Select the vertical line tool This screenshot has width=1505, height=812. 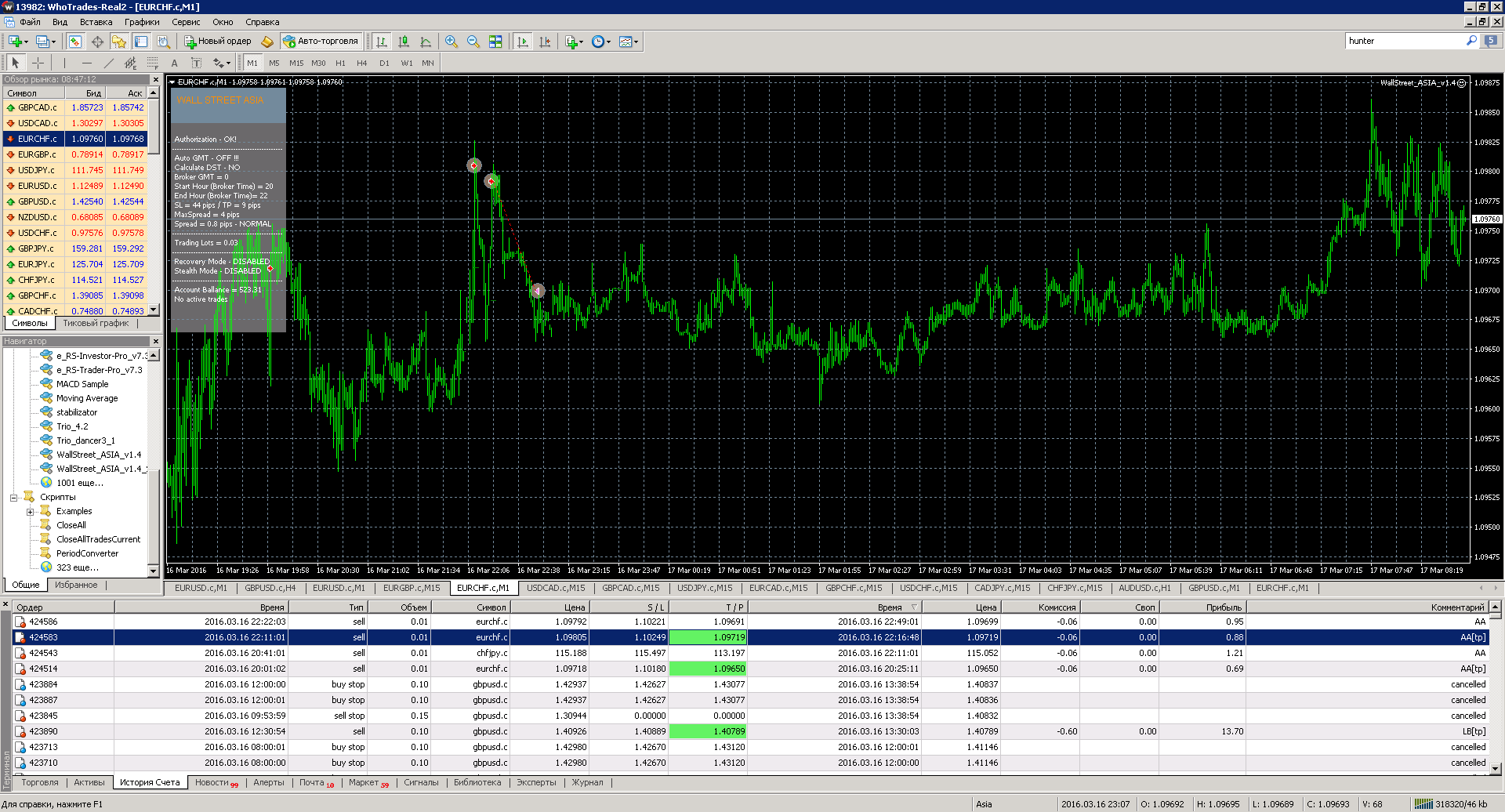[64, 63]
